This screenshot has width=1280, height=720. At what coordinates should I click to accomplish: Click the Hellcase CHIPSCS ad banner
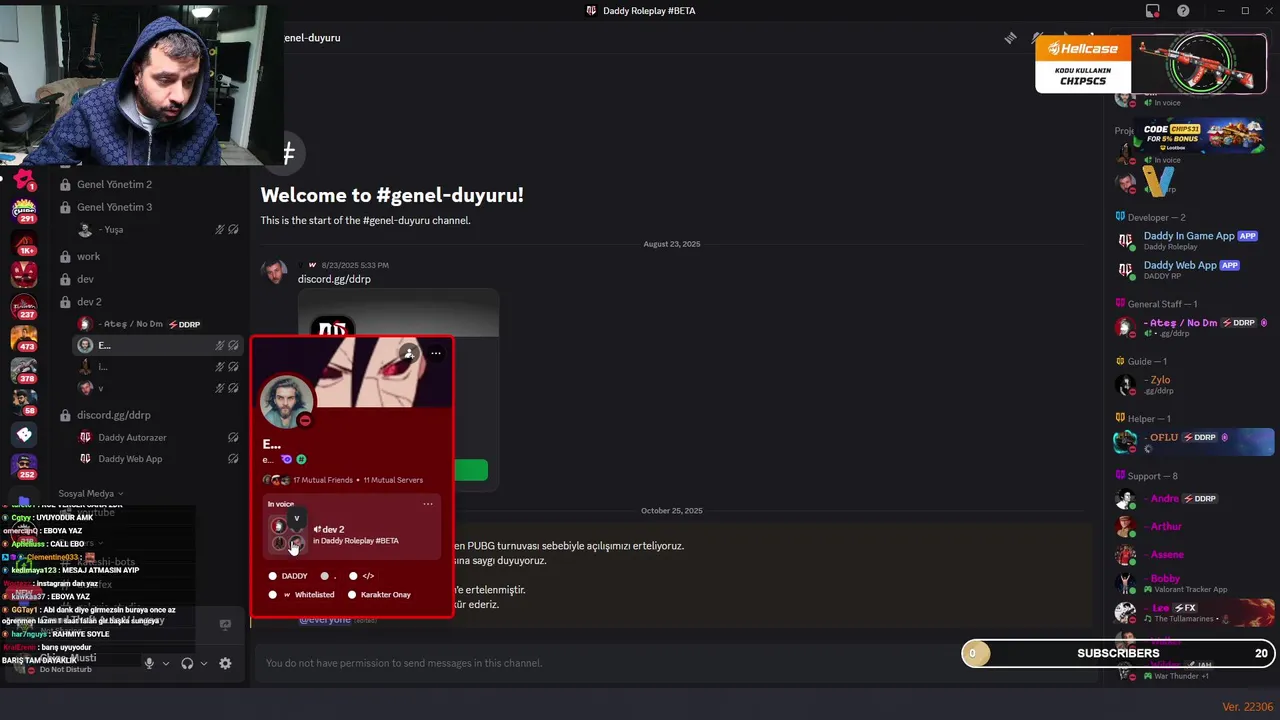point(1150,64)
